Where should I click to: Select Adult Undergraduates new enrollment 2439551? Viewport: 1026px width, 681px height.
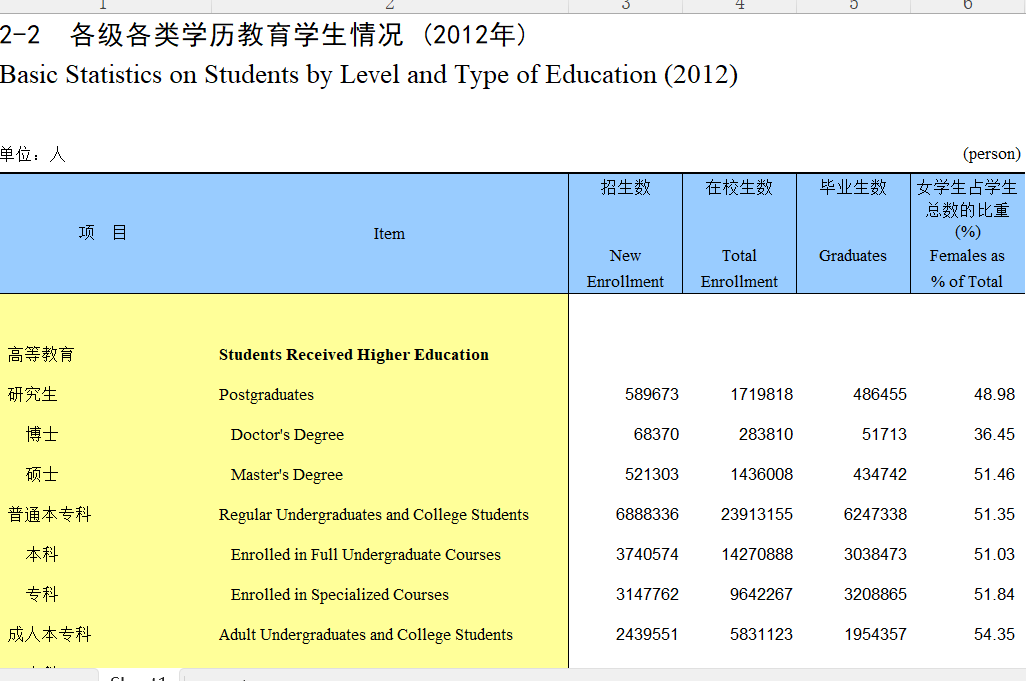(647, 634)
